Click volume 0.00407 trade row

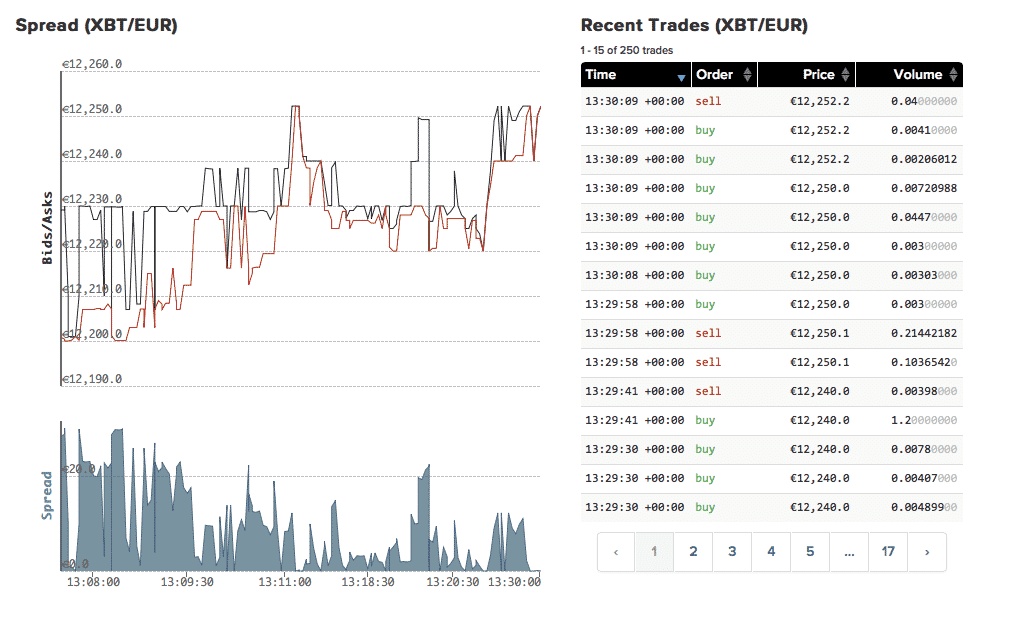(772, 479)
